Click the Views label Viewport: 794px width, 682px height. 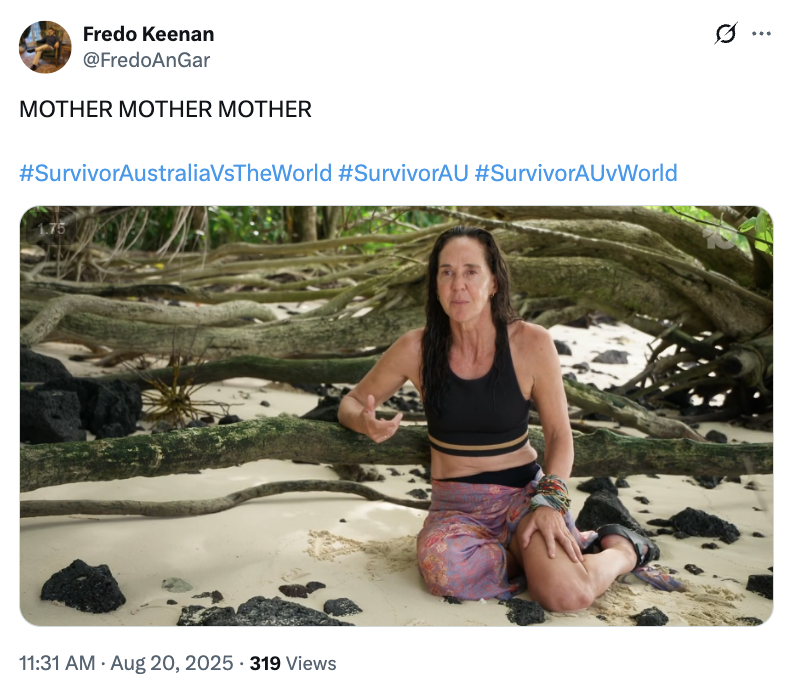tap(311, 663)
